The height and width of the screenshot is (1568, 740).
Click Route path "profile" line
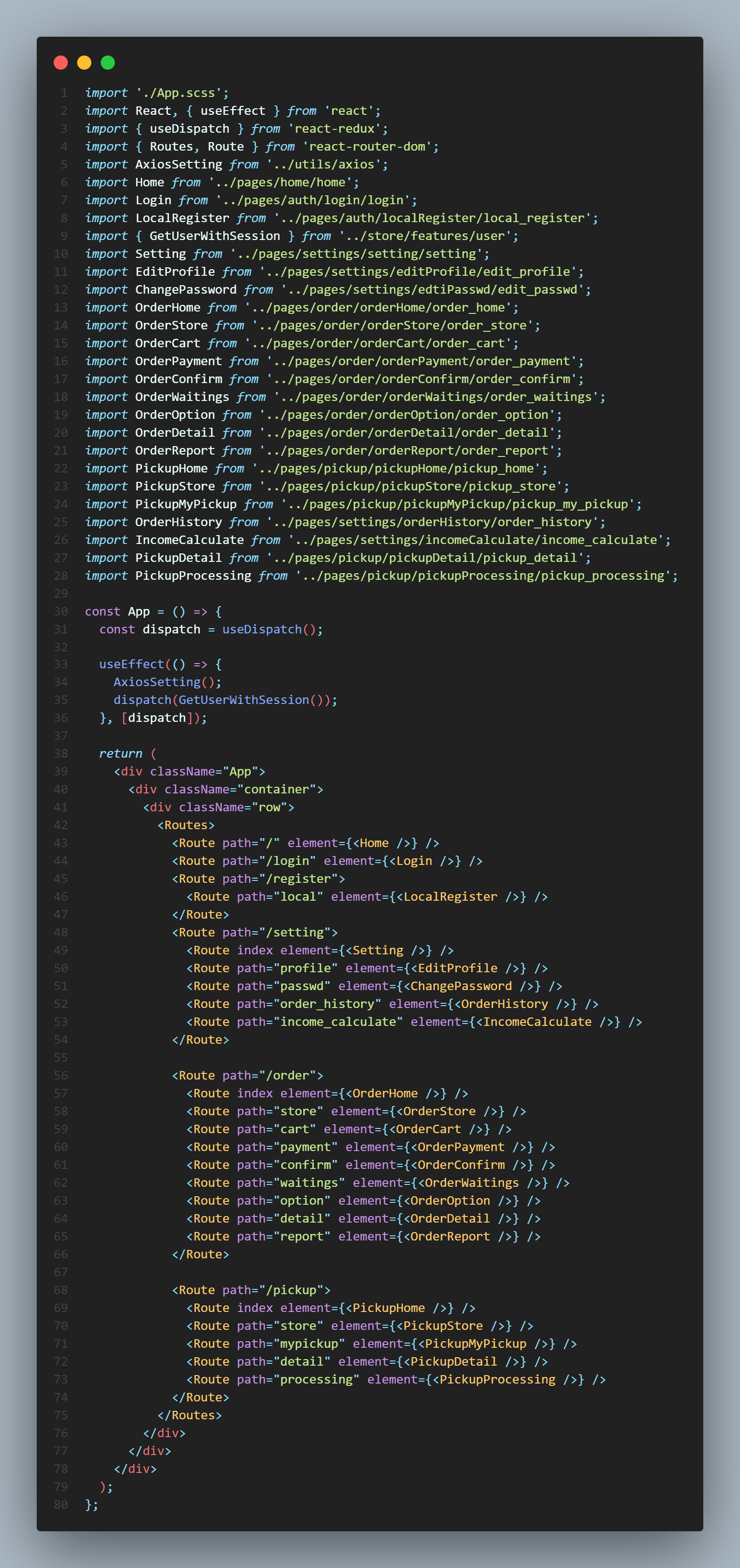click(x=367, y=968)
